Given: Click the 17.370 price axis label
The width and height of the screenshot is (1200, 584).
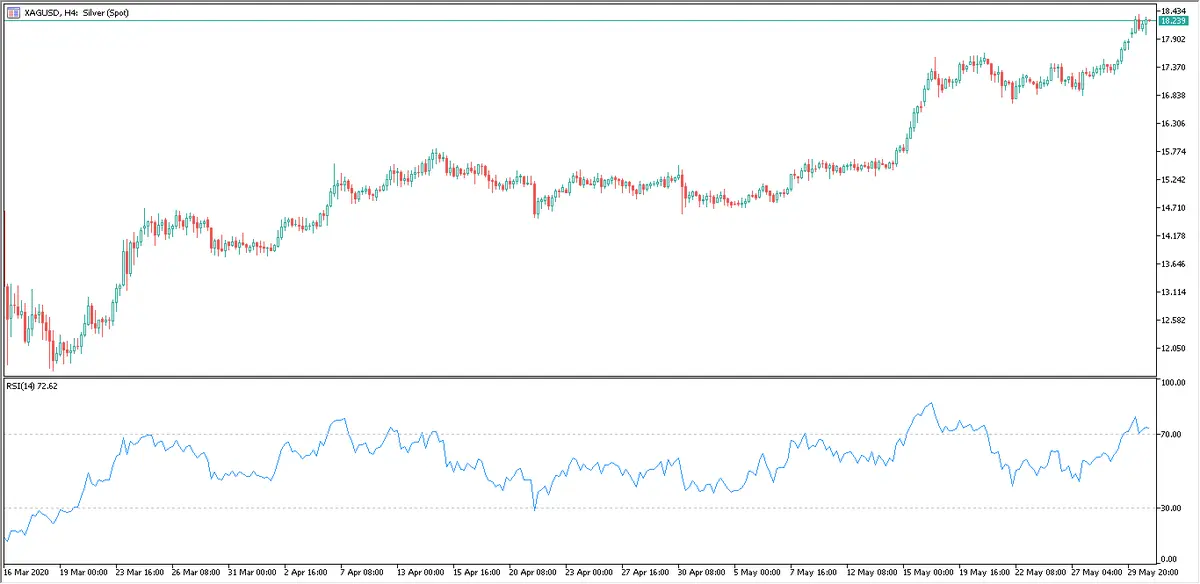Looking at the screenshot, I should point(1171,67).
